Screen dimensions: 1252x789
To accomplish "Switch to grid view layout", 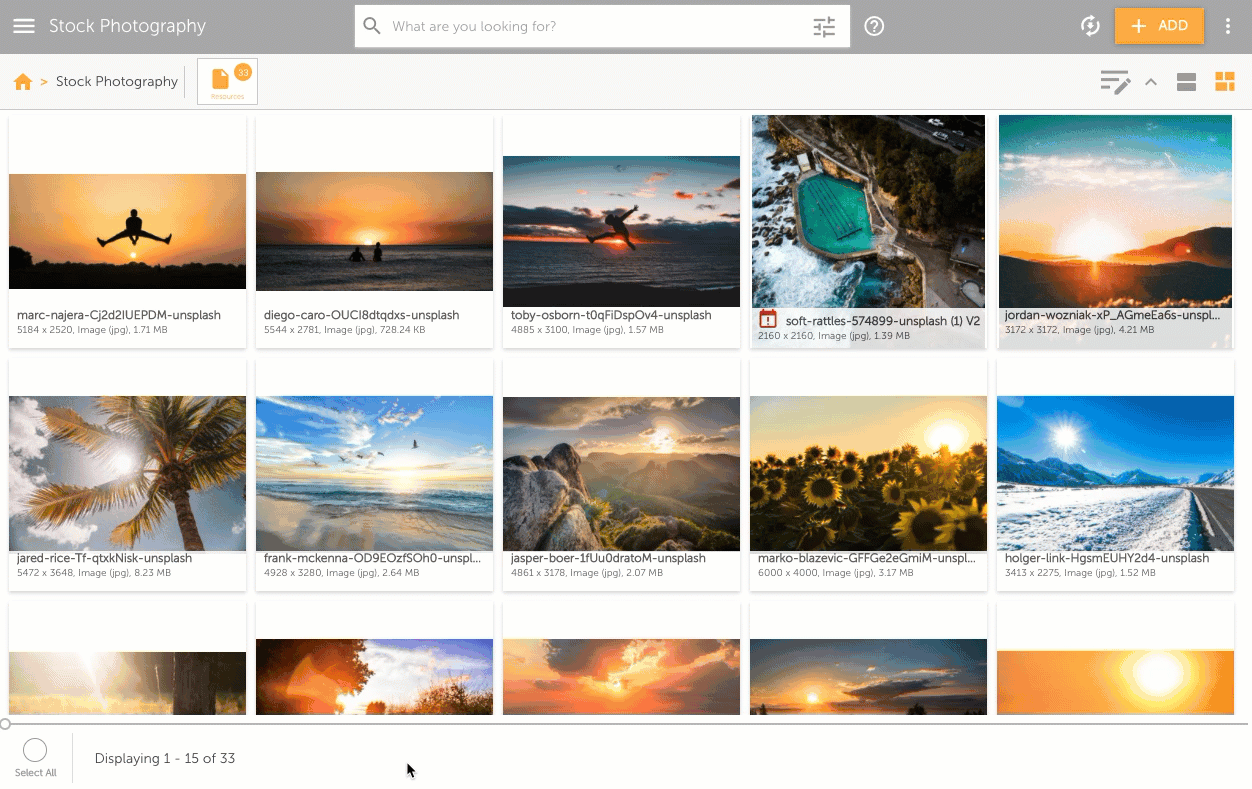I will click(1225, 82).
